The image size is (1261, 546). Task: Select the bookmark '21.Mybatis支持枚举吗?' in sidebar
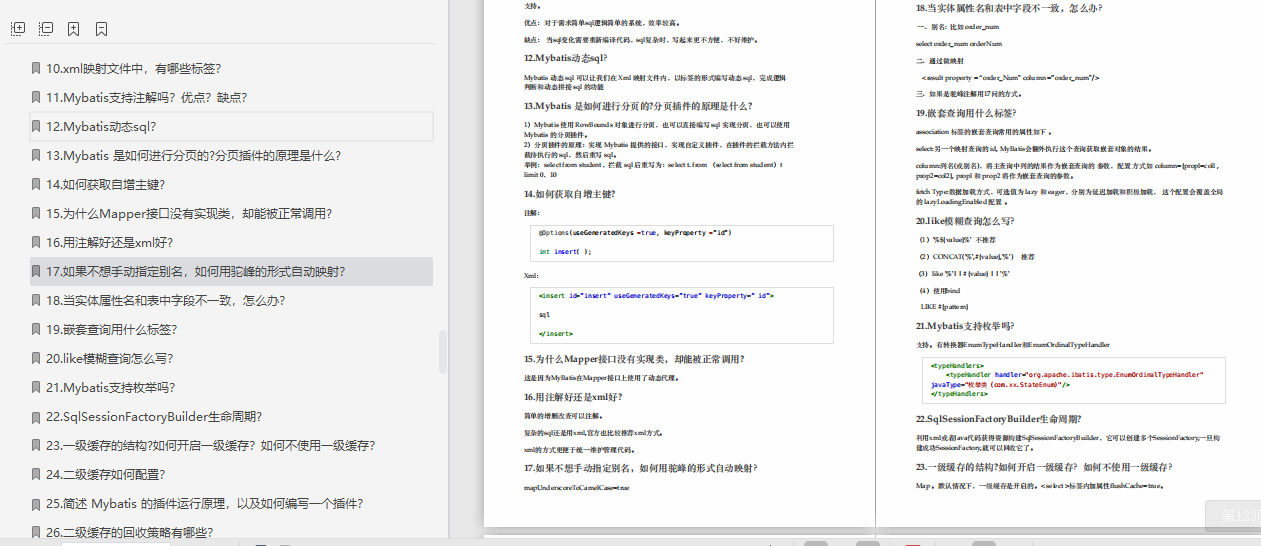point(111,387)
